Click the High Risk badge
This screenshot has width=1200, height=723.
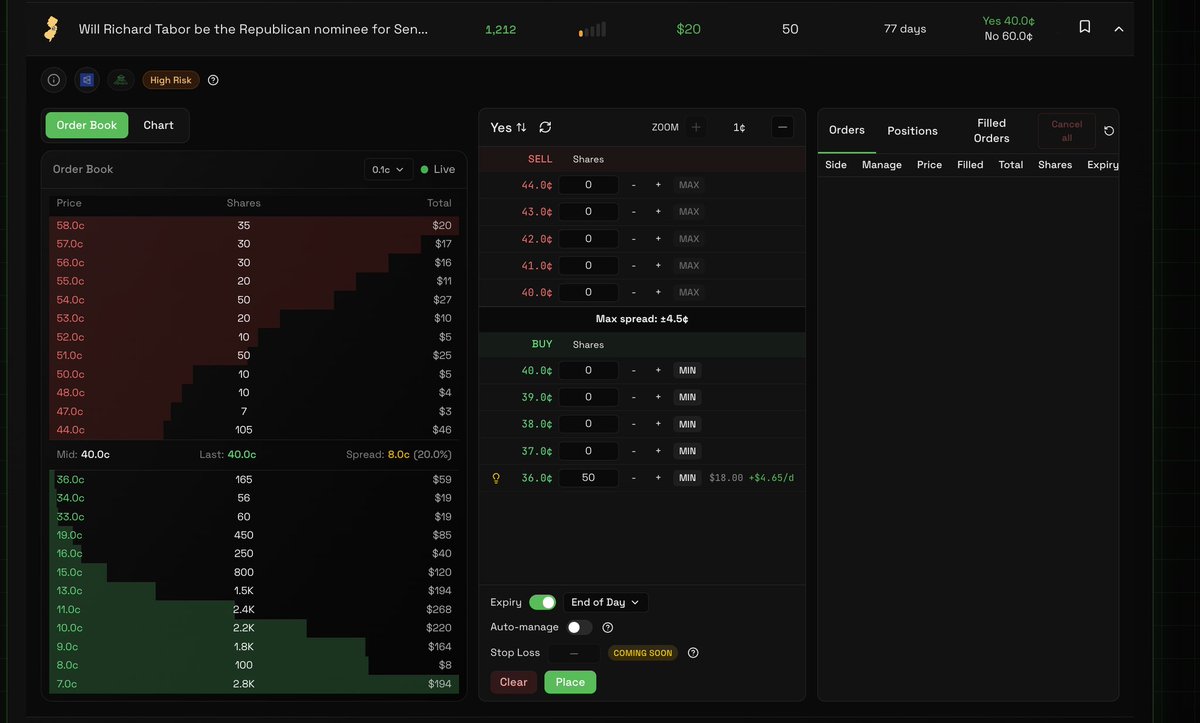pos(171,80)
